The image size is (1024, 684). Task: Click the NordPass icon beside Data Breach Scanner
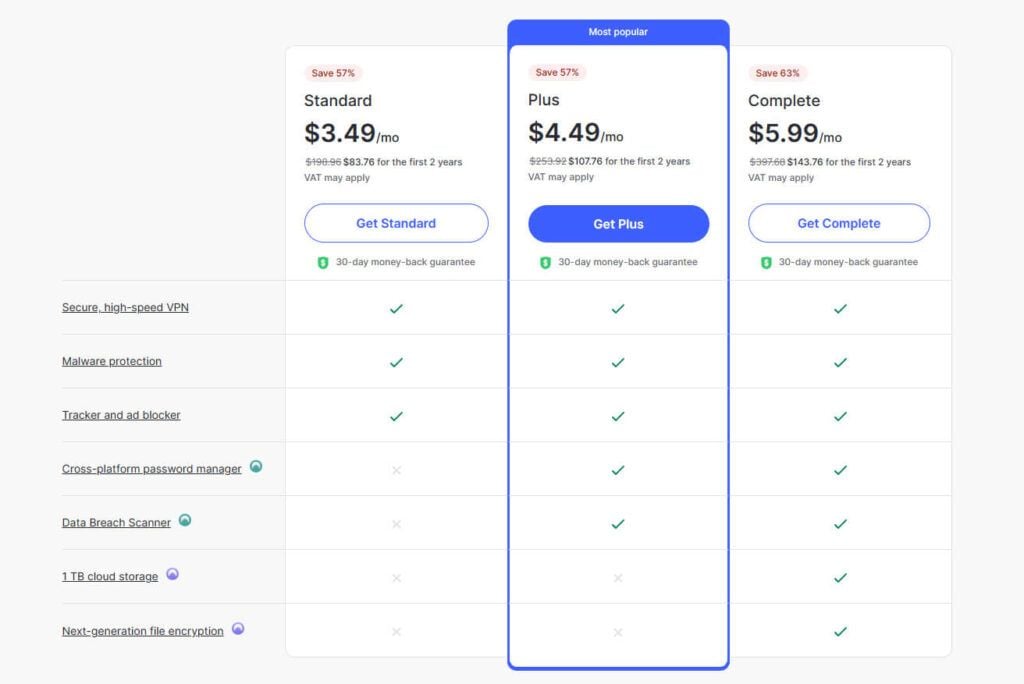coord(185,520)
